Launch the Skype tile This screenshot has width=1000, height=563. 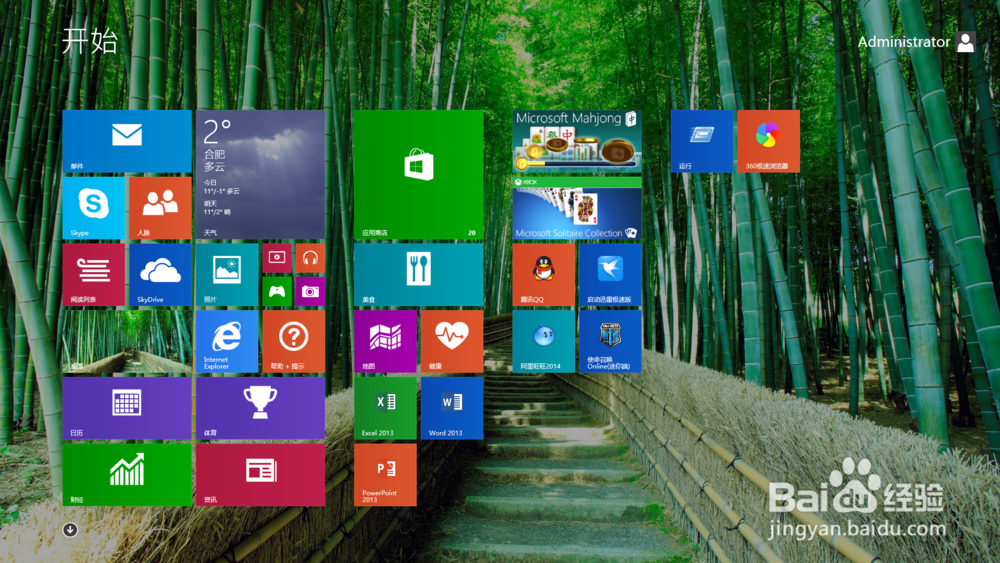coord(94,208)
